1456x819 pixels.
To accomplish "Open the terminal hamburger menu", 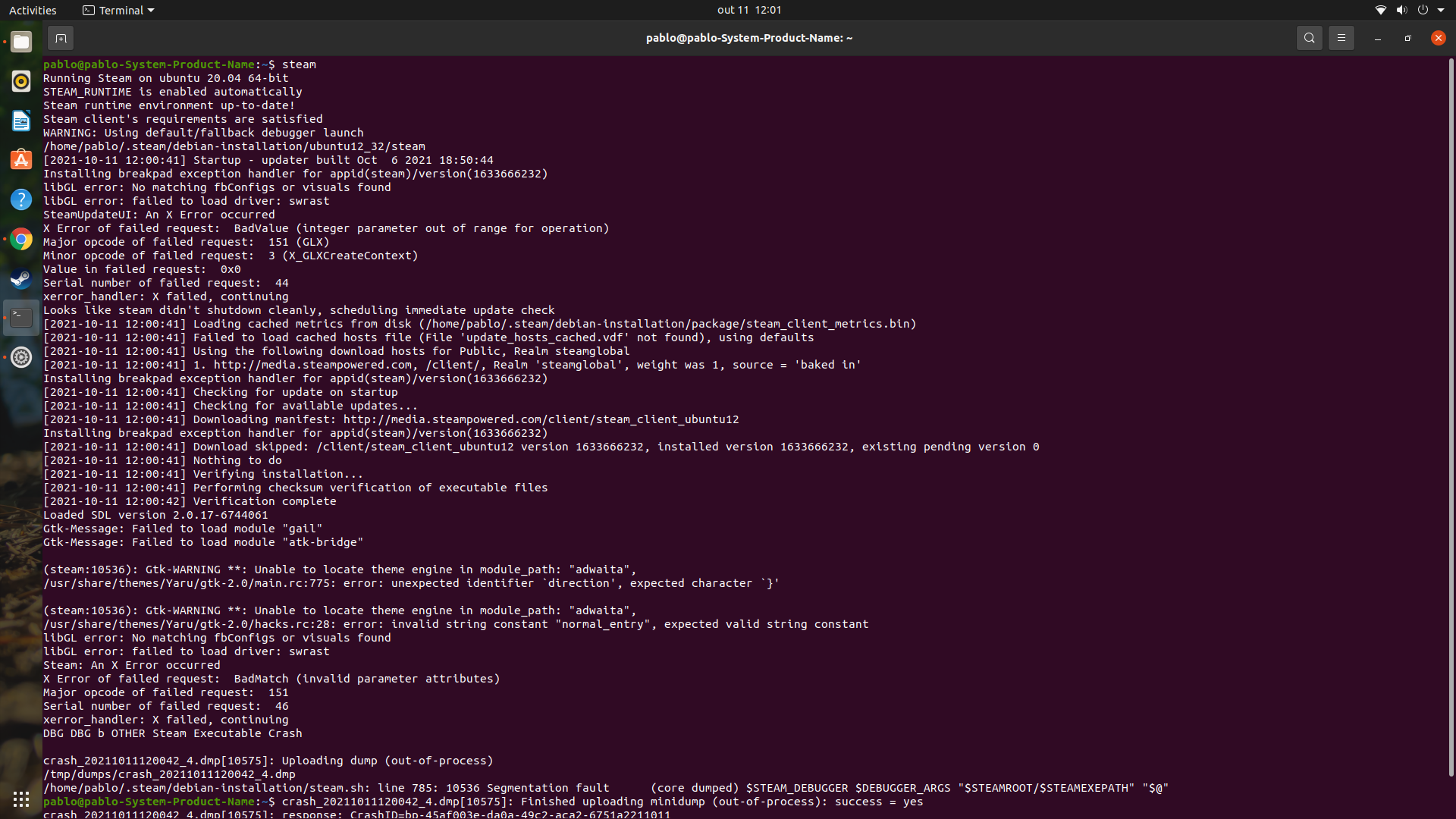I will coord(1341,38).
